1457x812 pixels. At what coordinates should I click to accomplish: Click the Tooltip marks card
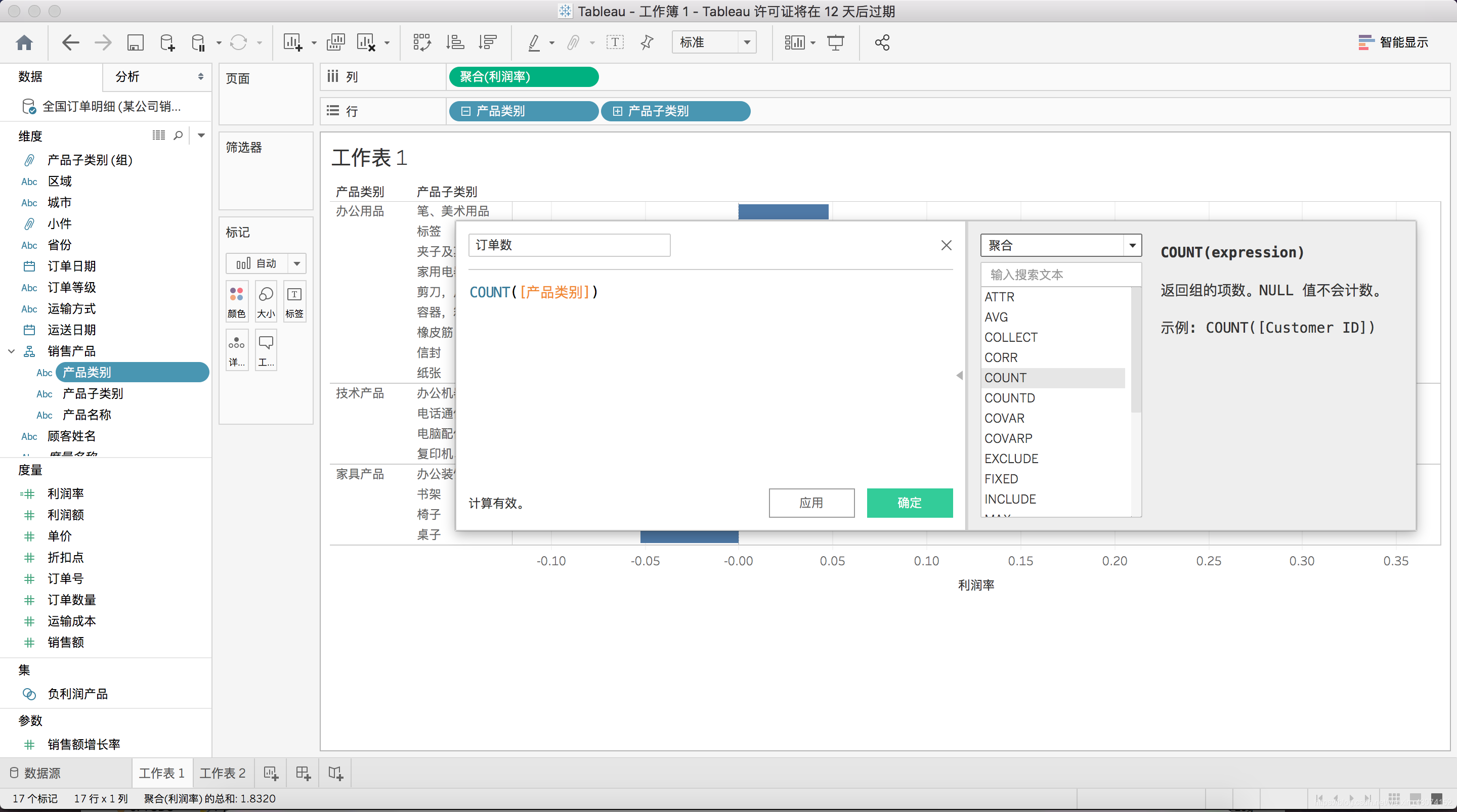pos(266,350)
